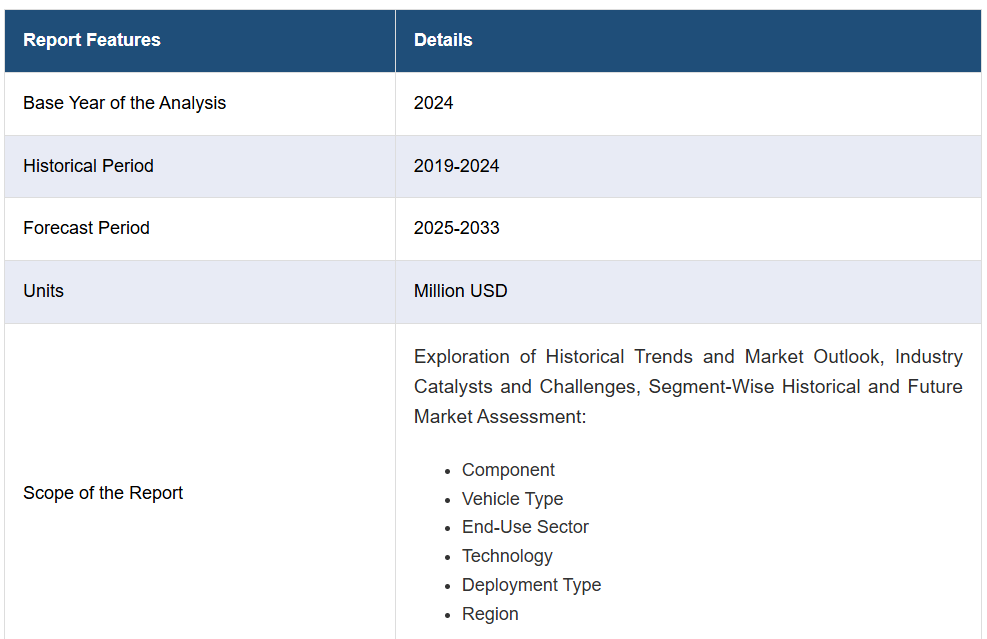Click the Region bullet item
Viewport: 987px width, 639px height.
pyautogui.click(x=490, y=614)
